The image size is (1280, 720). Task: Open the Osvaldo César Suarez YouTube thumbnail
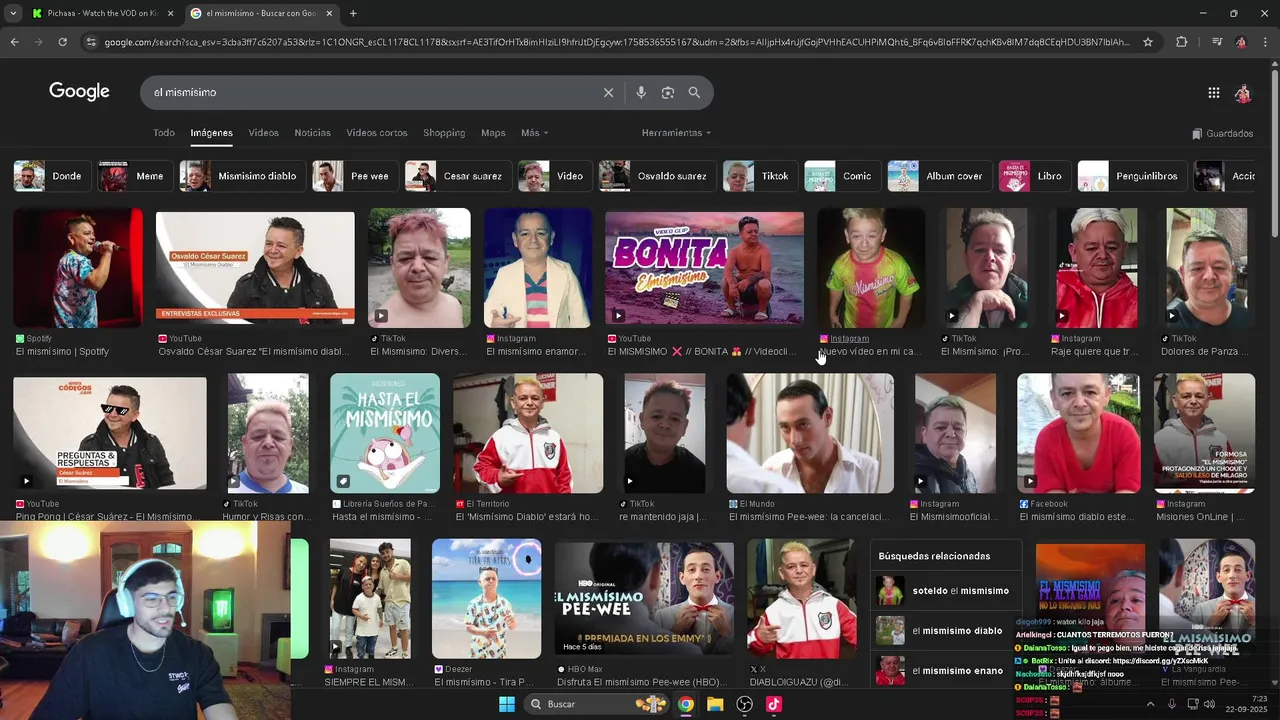click(x=255, y=267)
